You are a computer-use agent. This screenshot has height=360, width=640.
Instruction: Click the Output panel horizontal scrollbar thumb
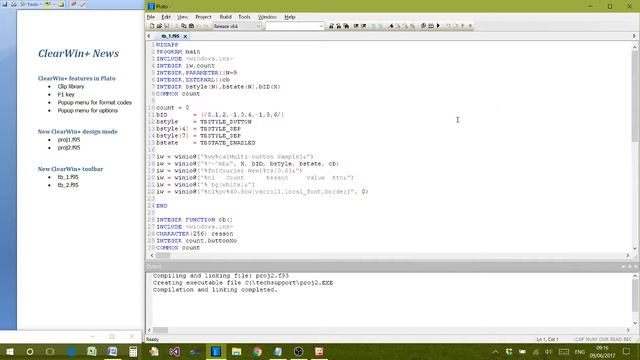(160, 330)
